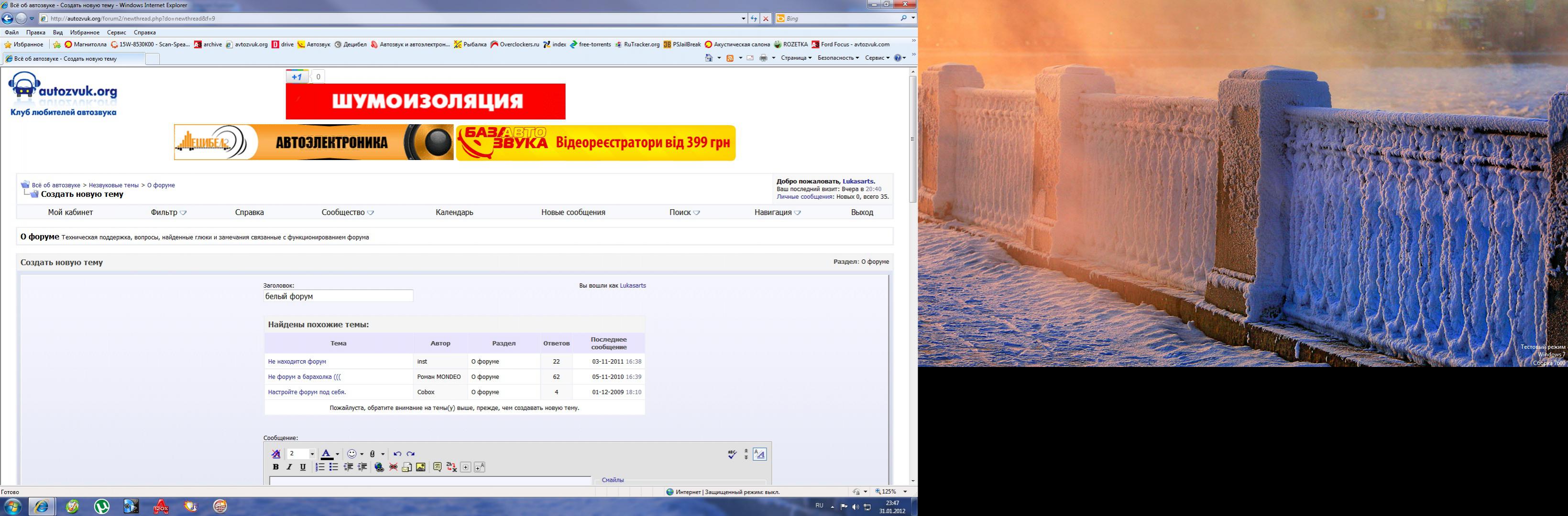Viewport: 1568px width, 516px height.
Task: Open the 'Не находится форум' thread link
Action: click(297, 362)
